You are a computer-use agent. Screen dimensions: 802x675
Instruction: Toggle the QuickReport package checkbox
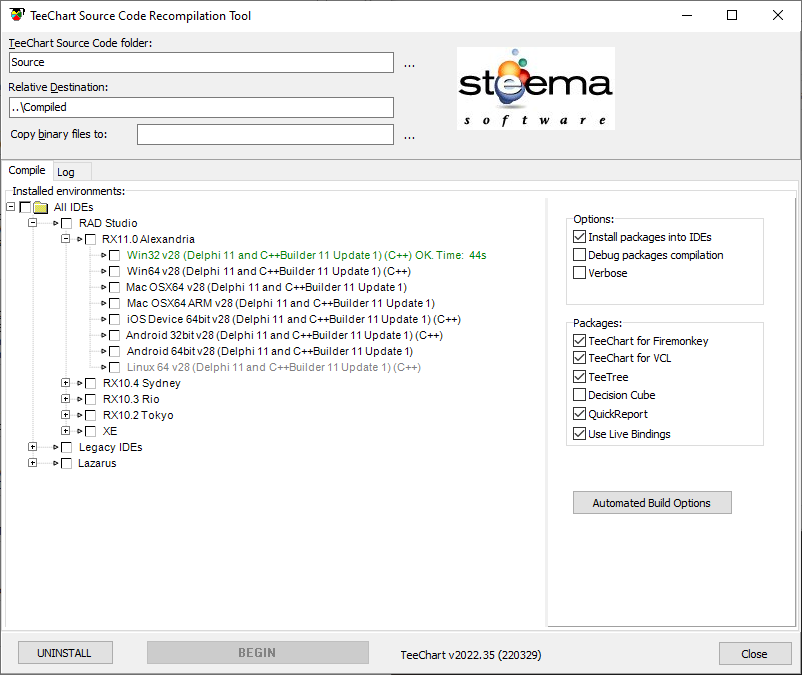point(580,414)
